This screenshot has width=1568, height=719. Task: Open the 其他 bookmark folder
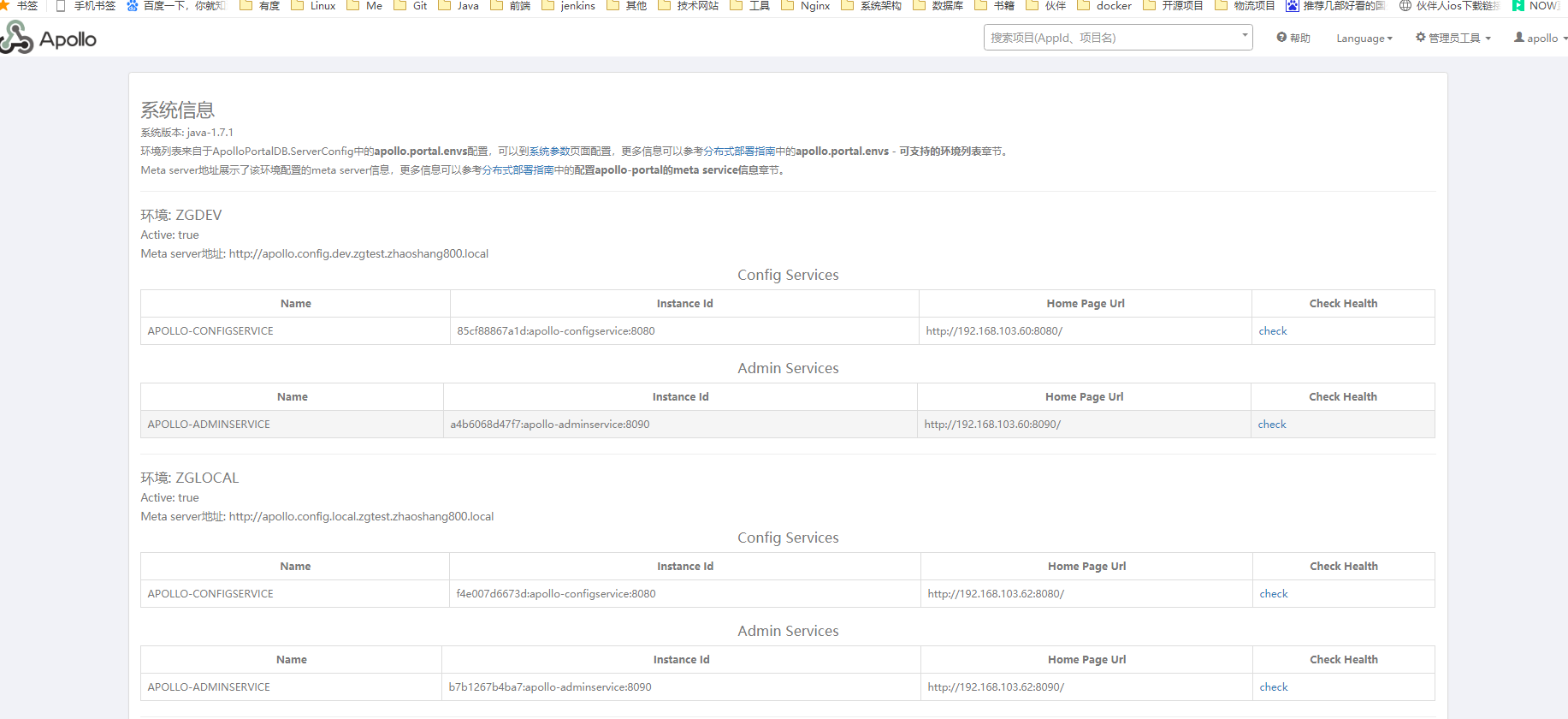627,6
